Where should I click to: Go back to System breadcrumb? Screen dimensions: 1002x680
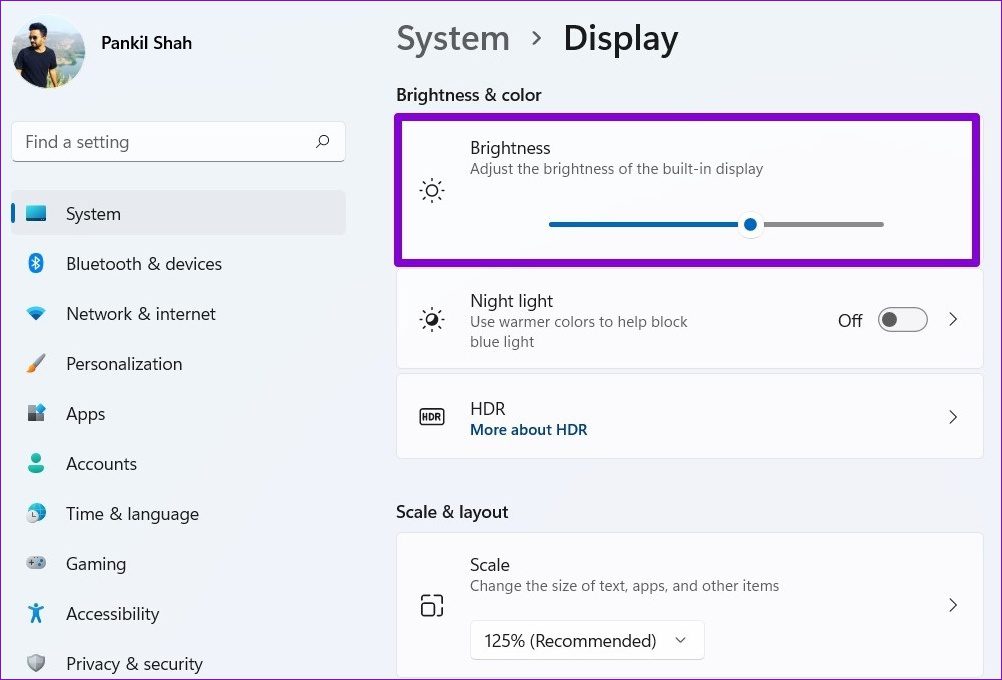tap(453, 39)
